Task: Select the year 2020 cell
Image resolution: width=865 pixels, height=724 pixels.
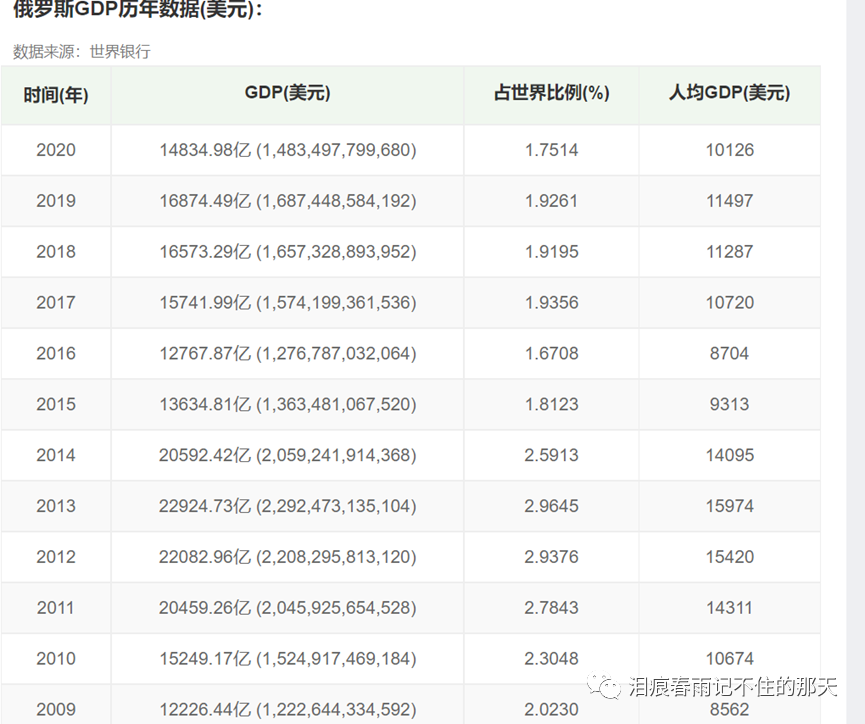Action: click(x=56, y=150)
